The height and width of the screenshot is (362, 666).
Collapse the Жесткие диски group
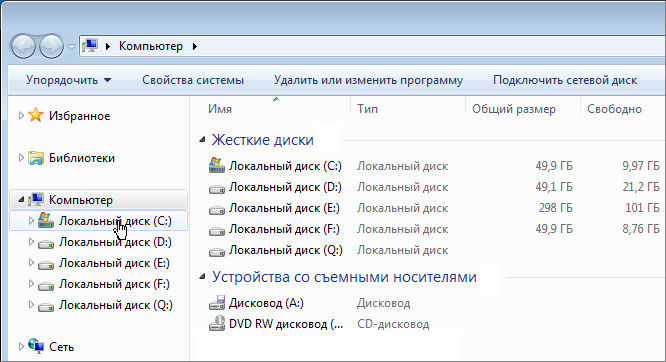(x=203, y=139)
